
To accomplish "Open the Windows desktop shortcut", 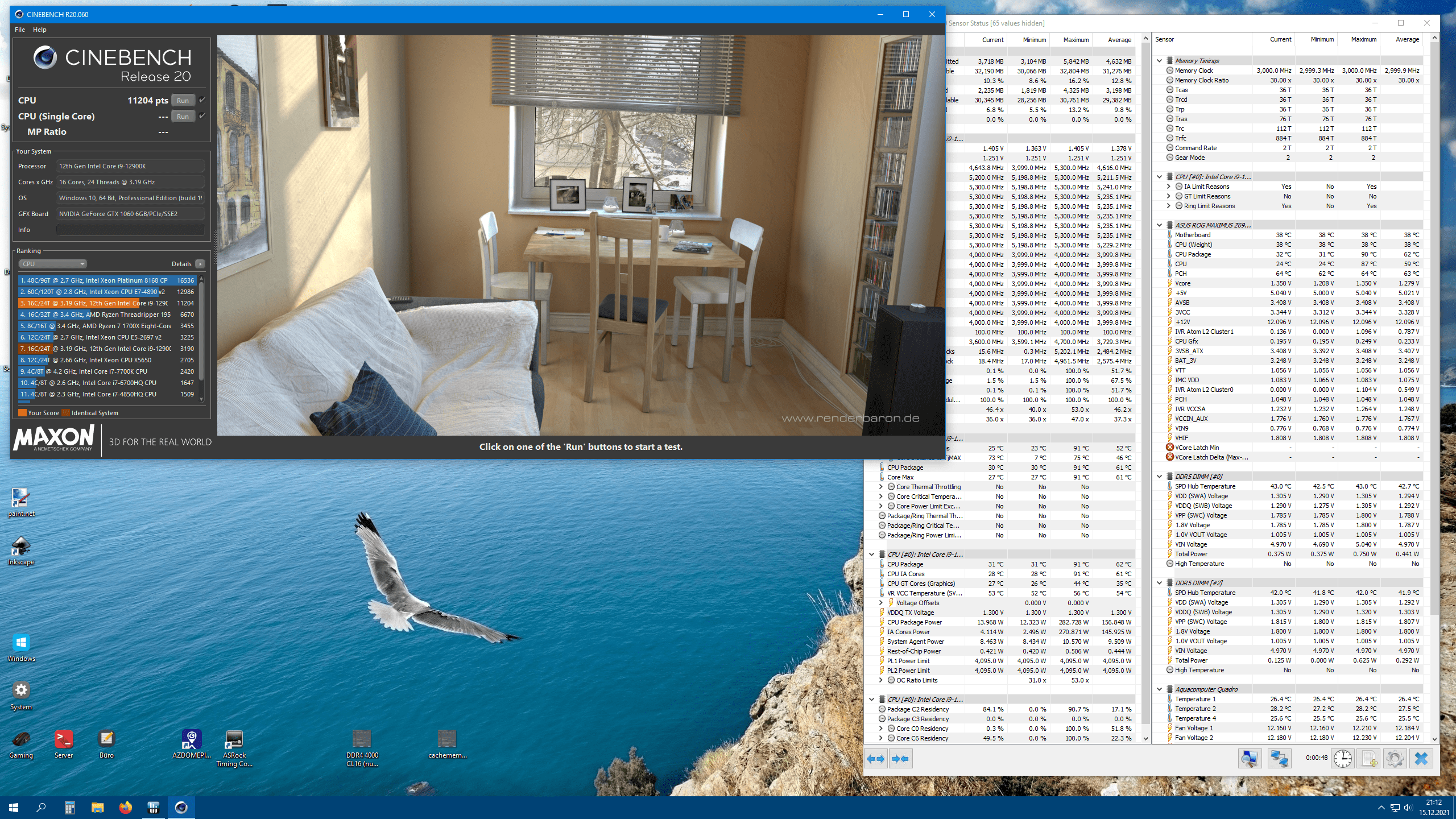I will [21, 647].
